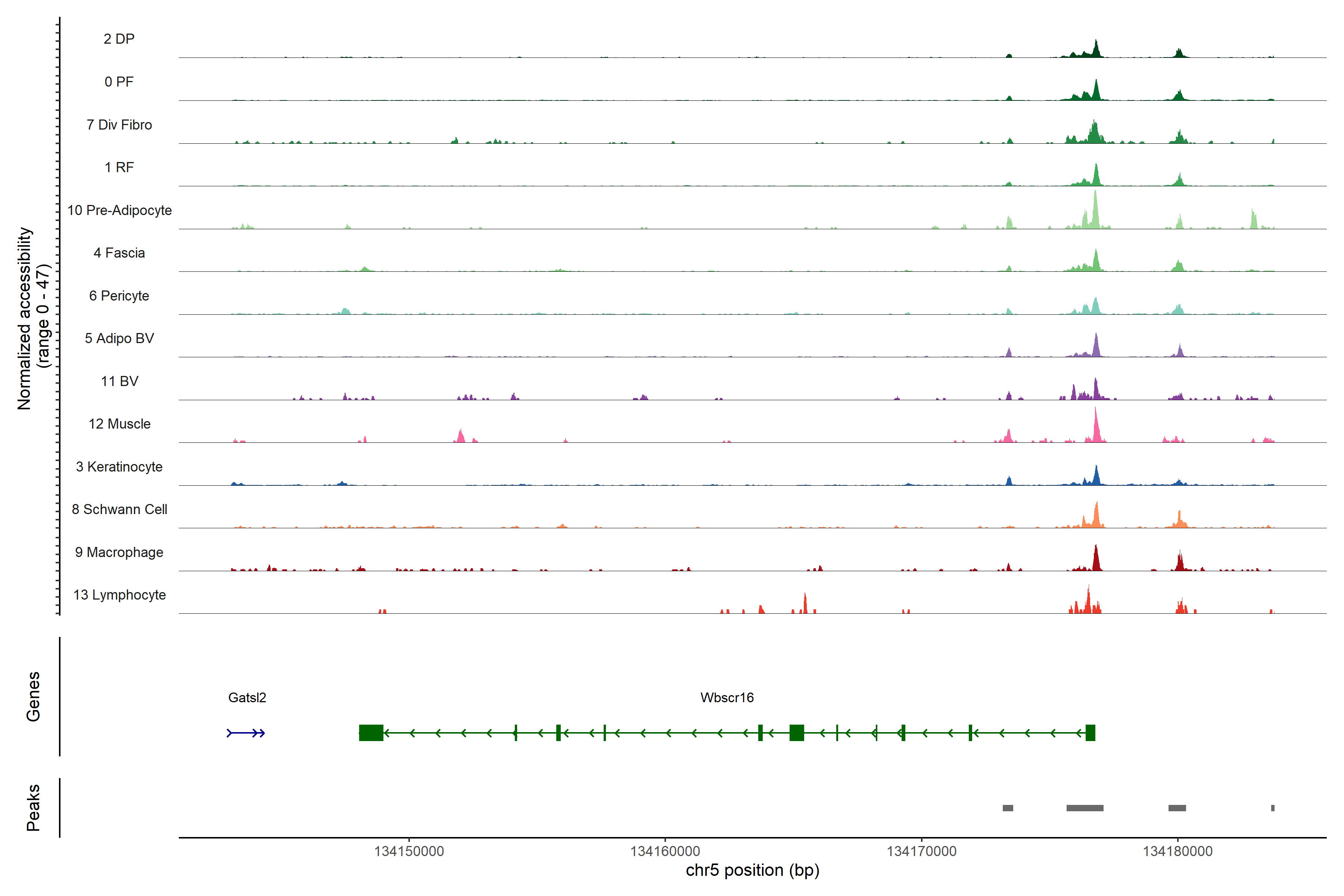Click the rightmost Wbscr16 exon block
The width and height of the screenshot is (1344, 896).
[1090, 732]
